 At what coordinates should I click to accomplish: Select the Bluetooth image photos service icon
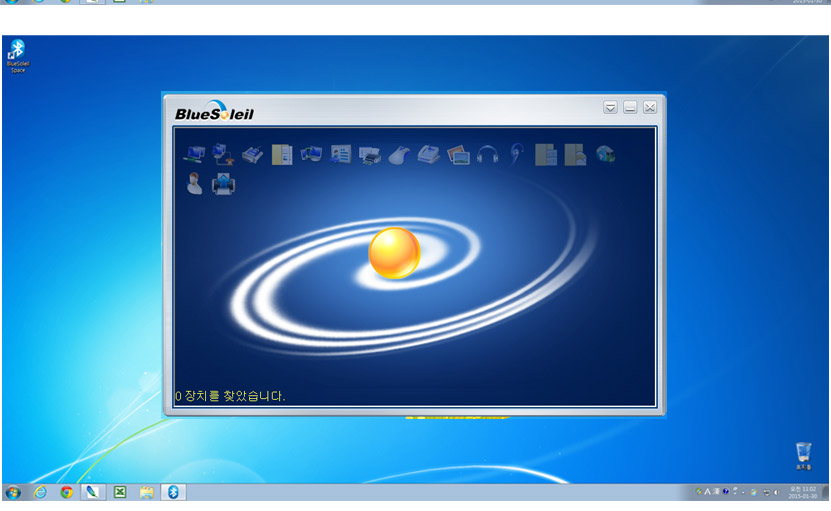(x=458, y=155)
